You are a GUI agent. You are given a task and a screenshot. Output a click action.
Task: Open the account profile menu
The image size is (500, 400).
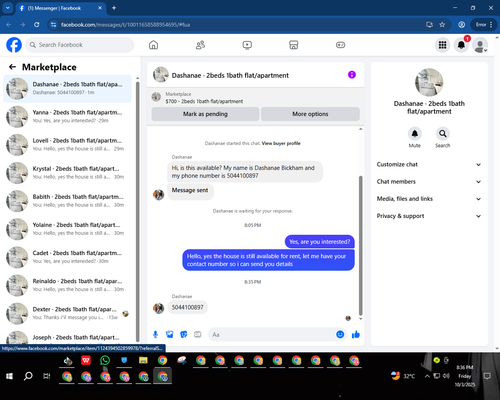click(x=480, y=45)
